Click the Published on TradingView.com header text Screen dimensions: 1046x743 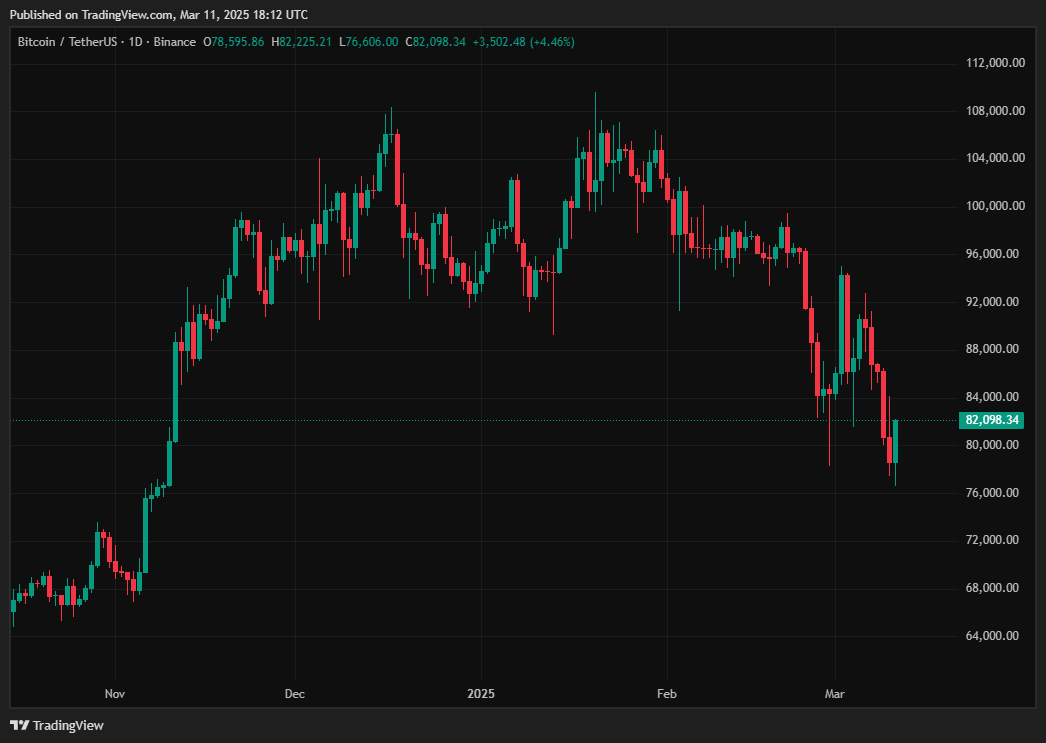(x=159, y=15)
